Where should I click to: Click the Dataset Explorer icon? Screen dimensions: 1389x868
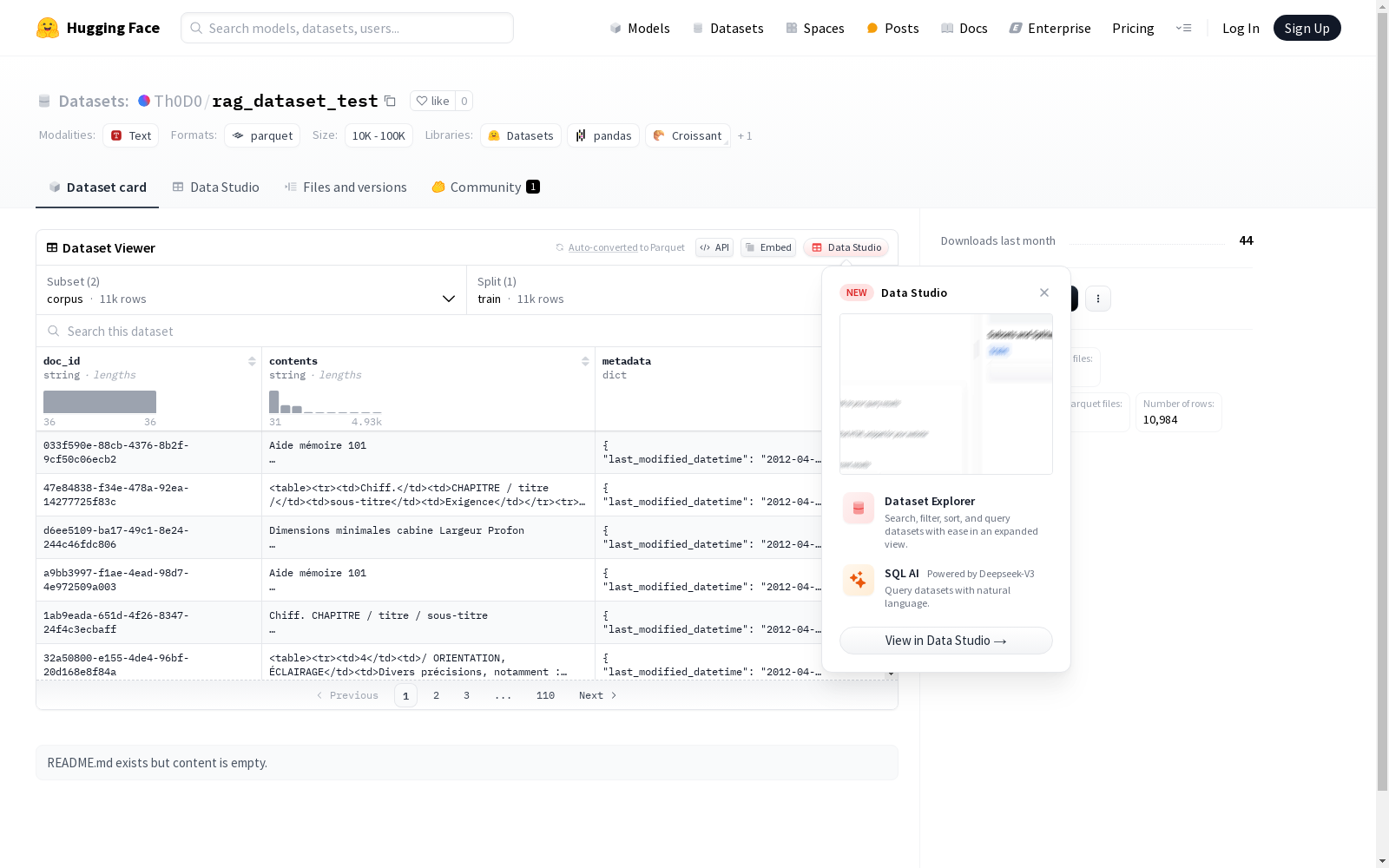pyautogui.click(x=859, y=509)
